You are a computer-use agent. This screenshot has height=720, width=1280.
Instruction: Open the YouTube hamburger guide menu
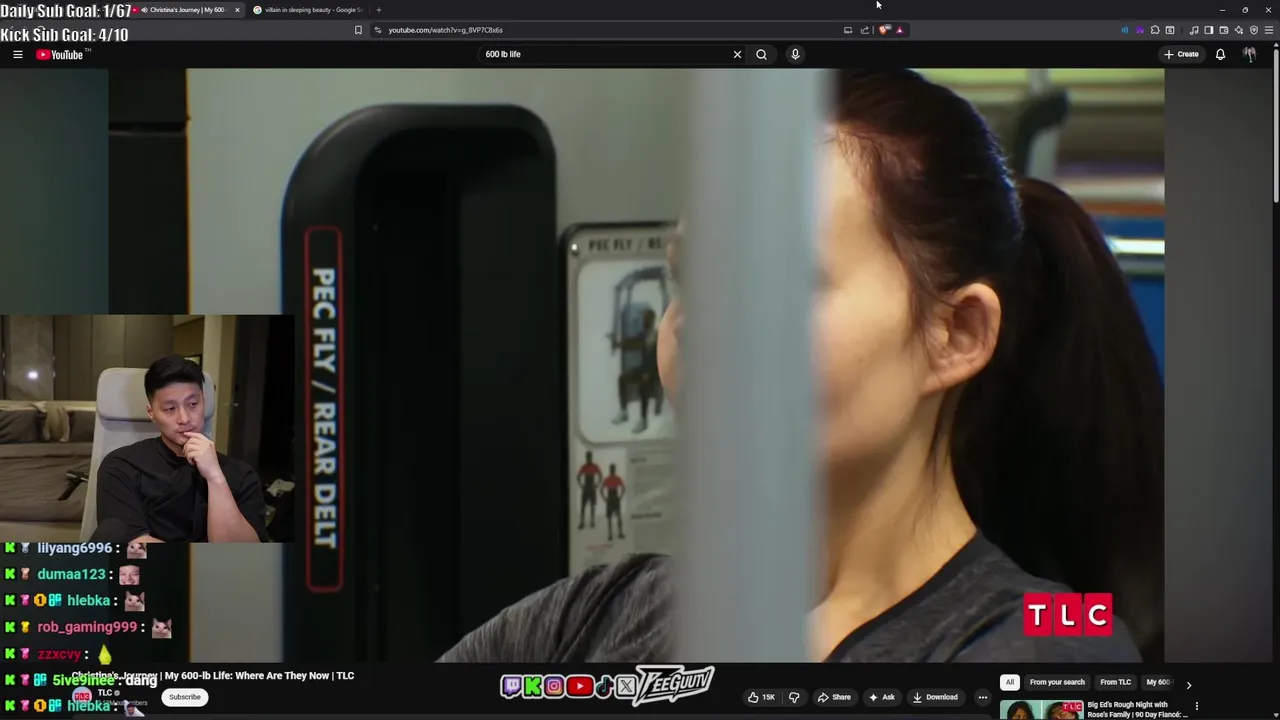[x=18, y=55]
